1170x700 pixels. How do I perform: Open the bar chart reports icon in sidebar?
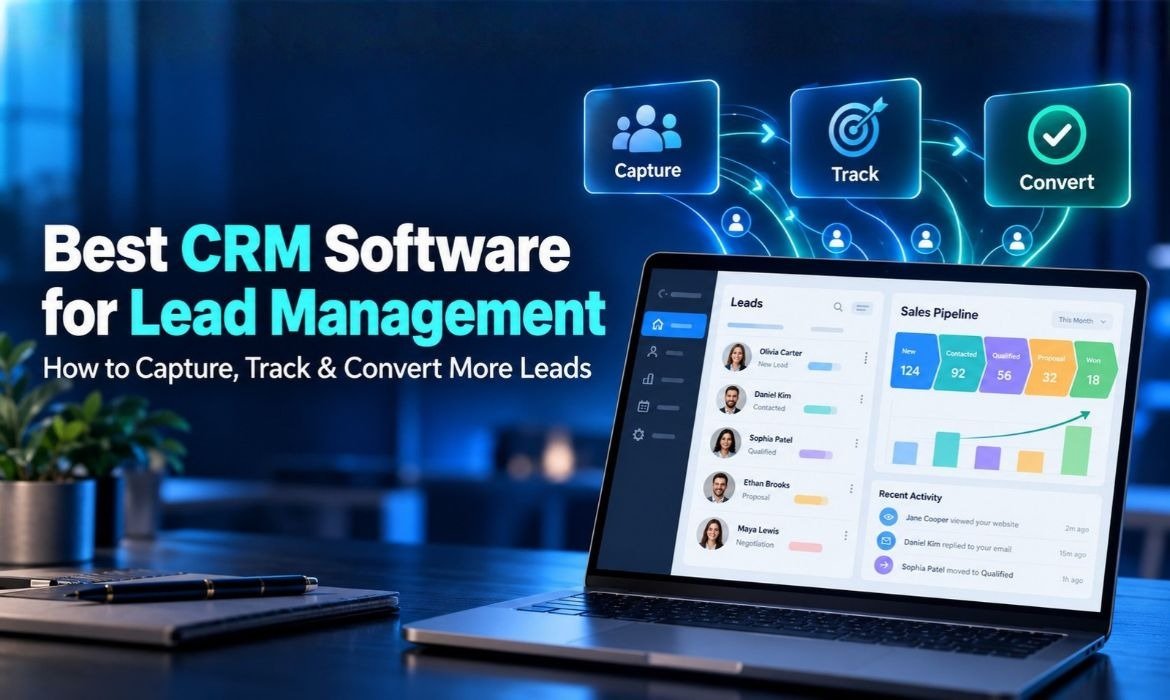point(648,379)
